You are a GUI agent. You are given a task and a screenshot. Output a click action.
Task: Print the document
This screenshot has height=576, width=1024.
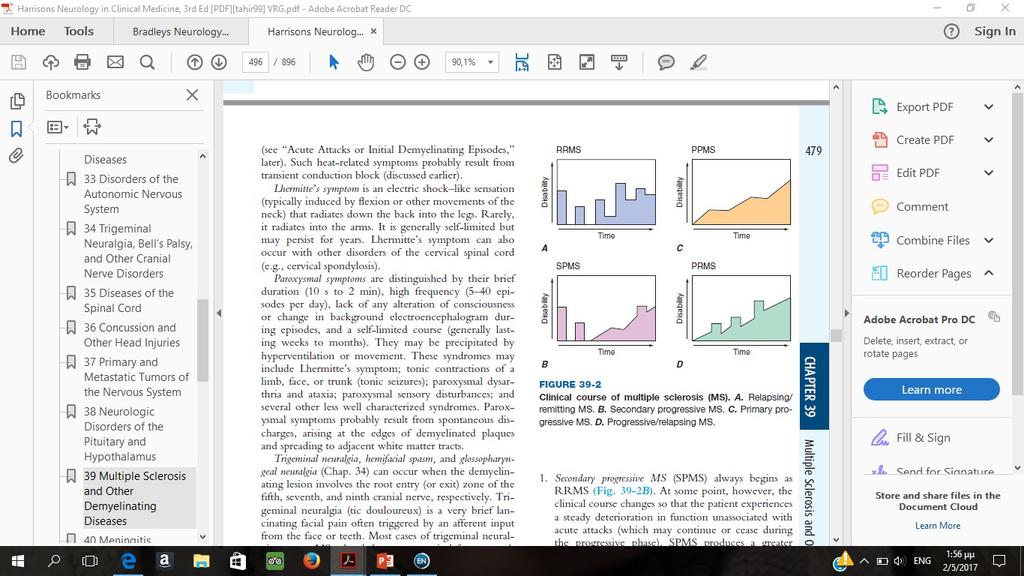(82, 62)
